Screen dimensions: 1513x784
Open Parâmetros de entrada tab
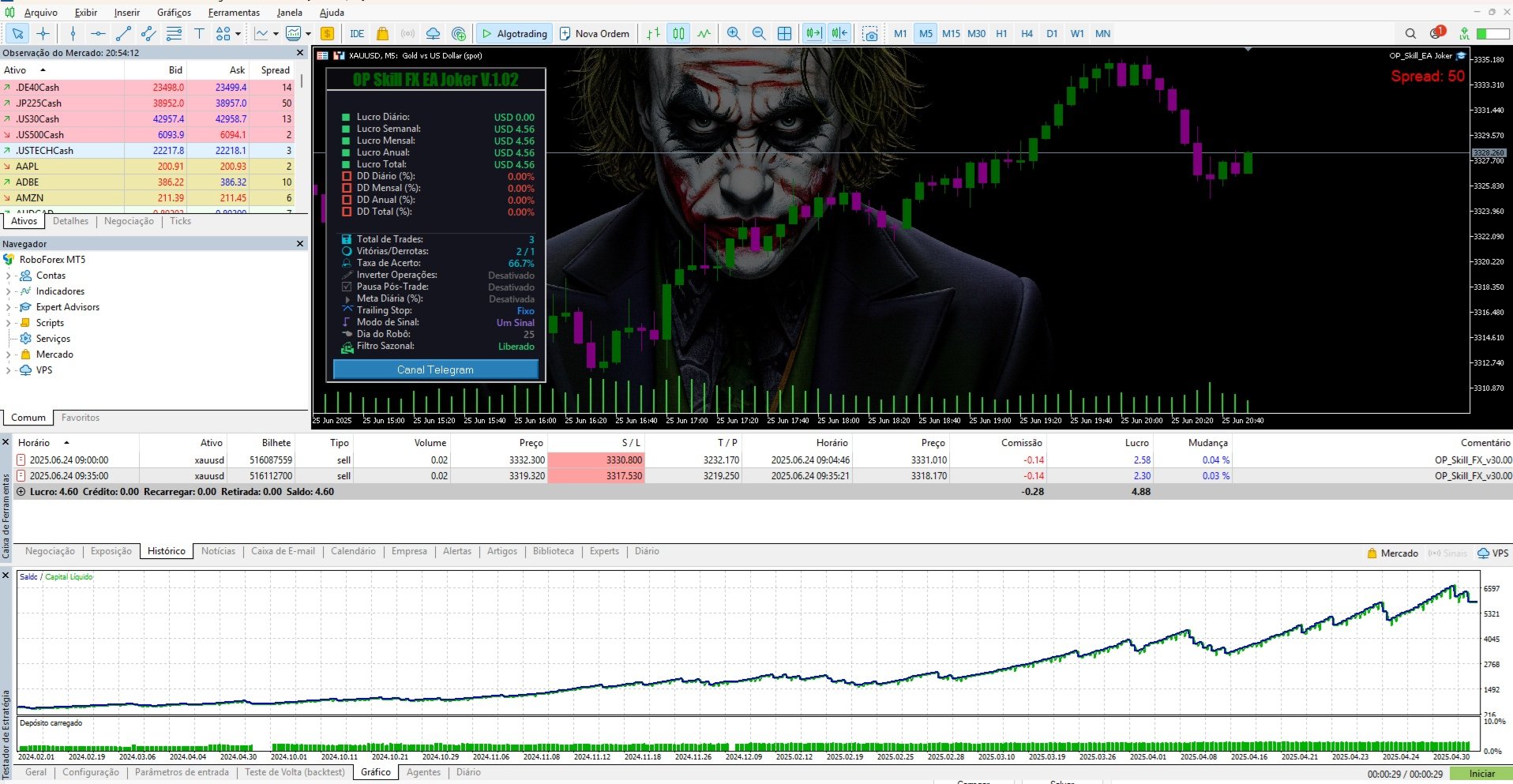tap(182, 772)
